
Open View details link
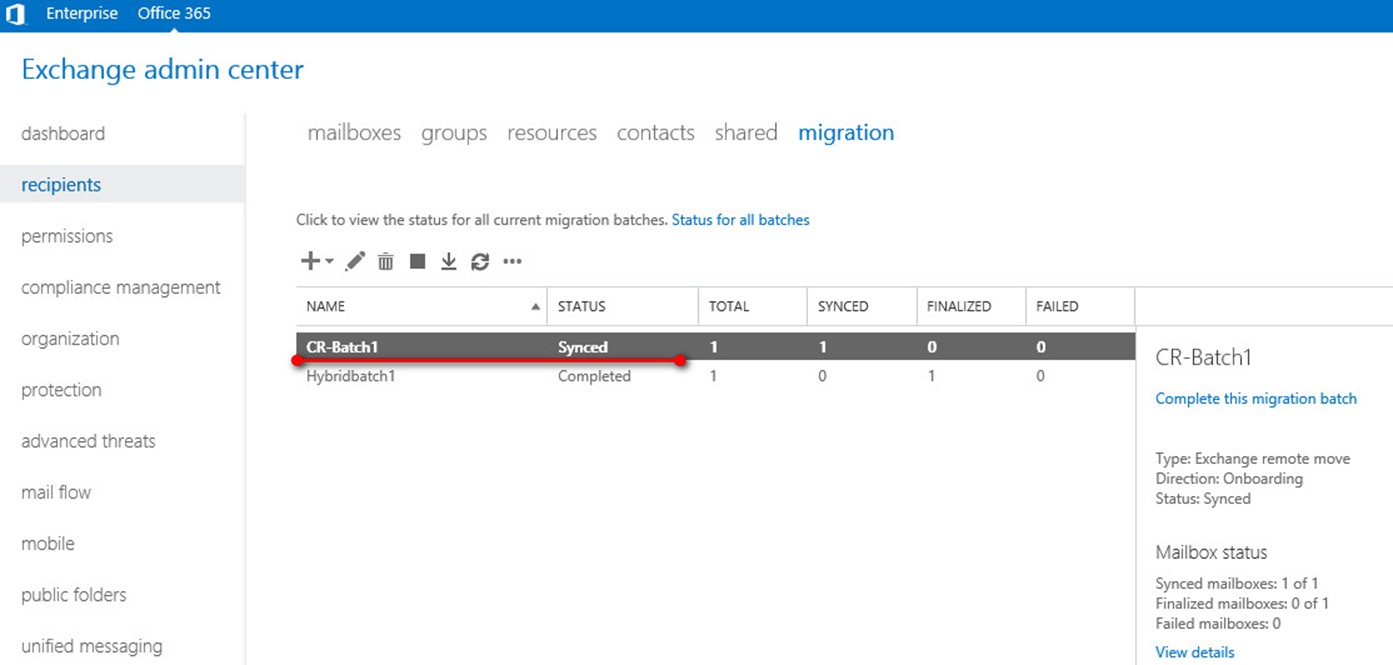(1195, 652)
